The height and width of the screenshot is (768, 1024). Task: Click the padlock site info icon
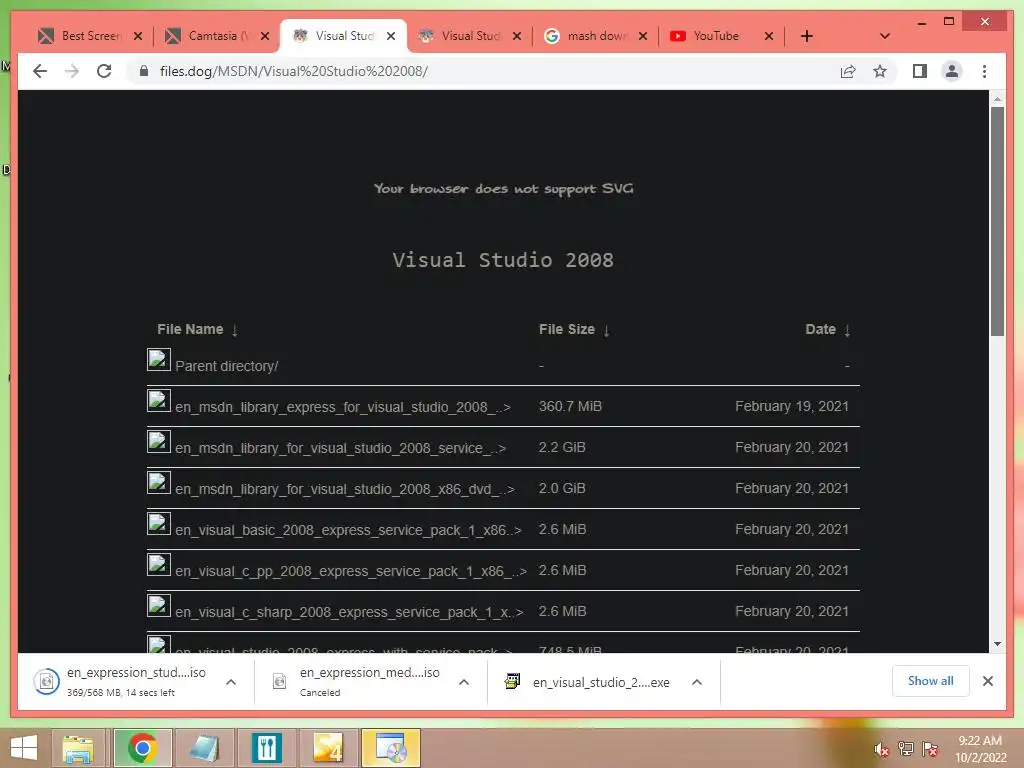pos(144,71)
